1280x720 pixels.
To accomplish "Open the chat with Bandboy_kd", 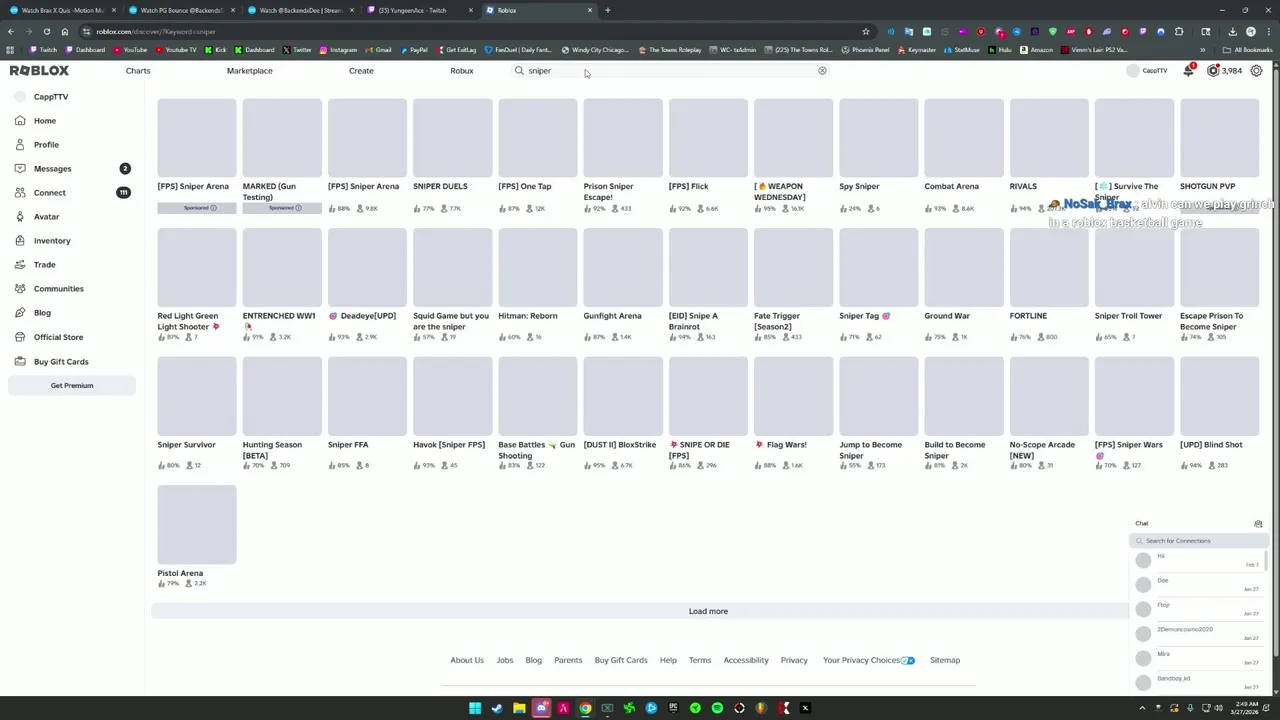I will [1198, 682].
